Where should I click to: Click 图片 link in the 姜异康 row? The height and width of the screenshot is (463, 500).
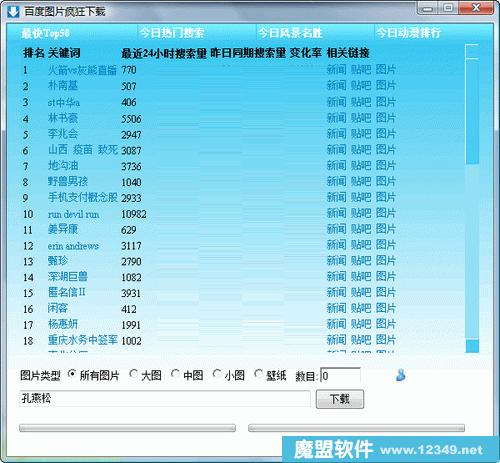point(386,229)
